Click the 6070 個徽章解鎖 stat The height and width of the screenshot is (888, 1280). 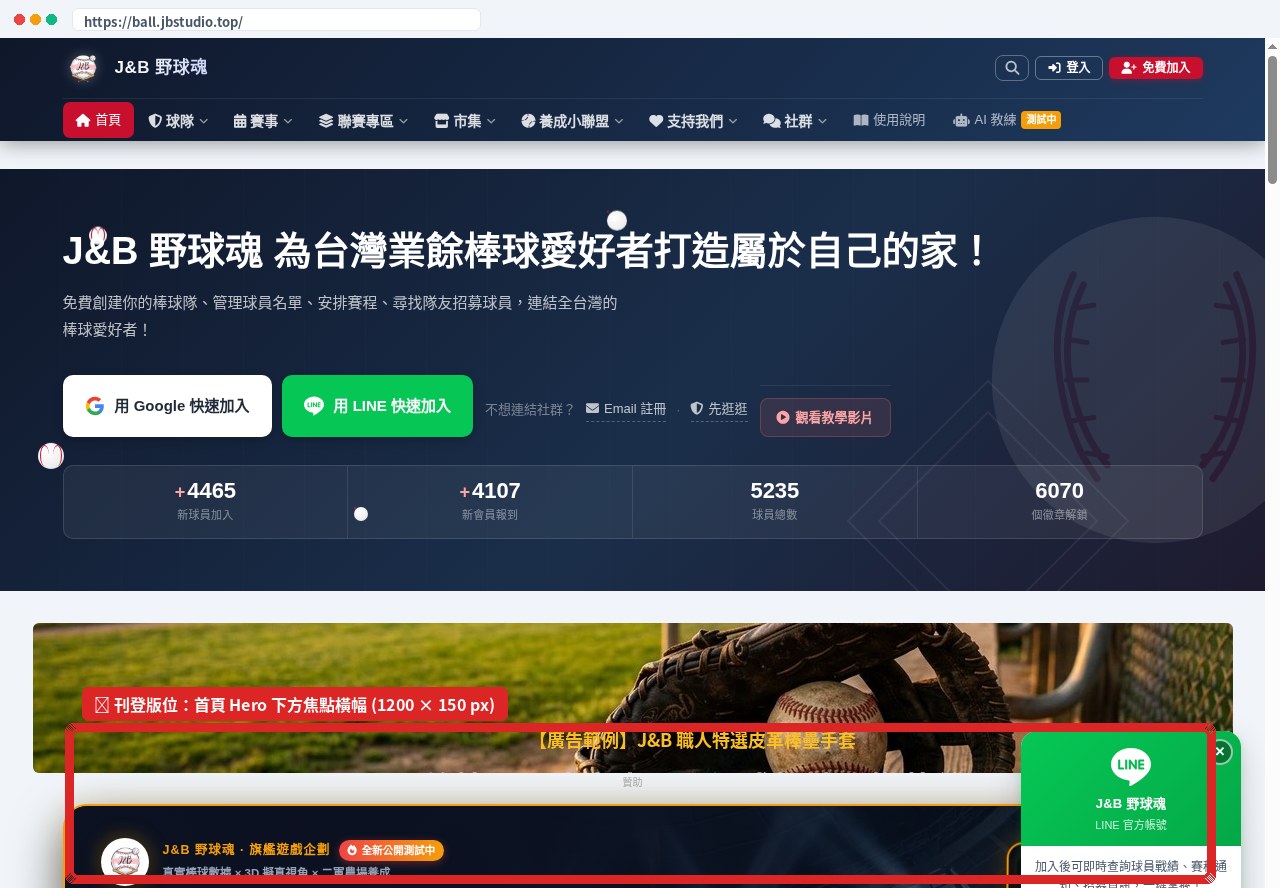1059,502
